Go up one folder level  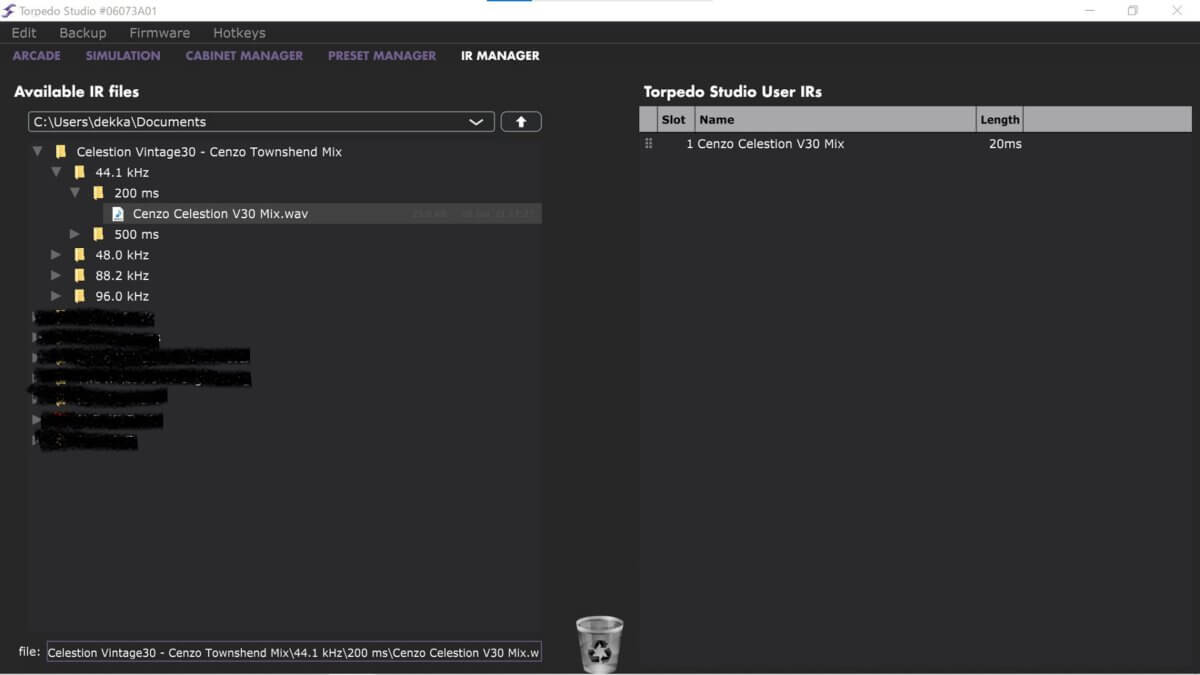click(521, 122)
